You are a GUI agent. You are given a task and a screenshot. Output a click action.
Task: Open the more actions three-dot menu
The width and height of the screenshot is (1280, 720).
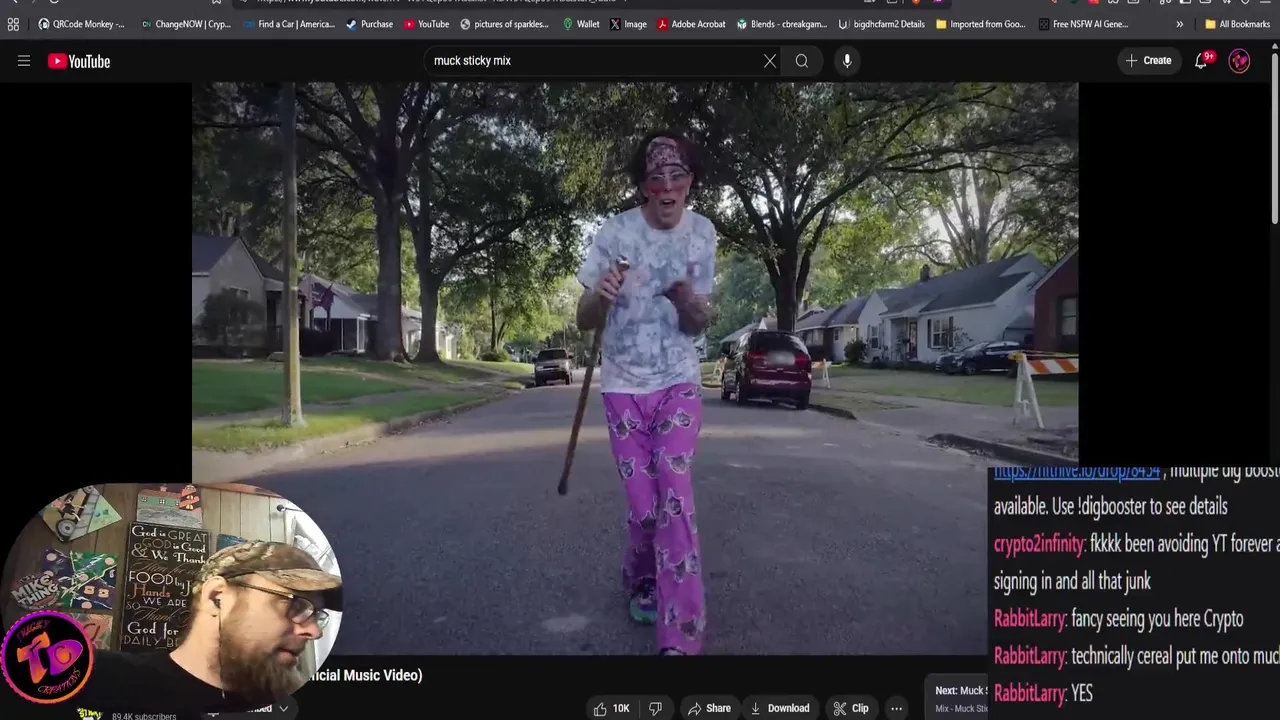[897, 708]
